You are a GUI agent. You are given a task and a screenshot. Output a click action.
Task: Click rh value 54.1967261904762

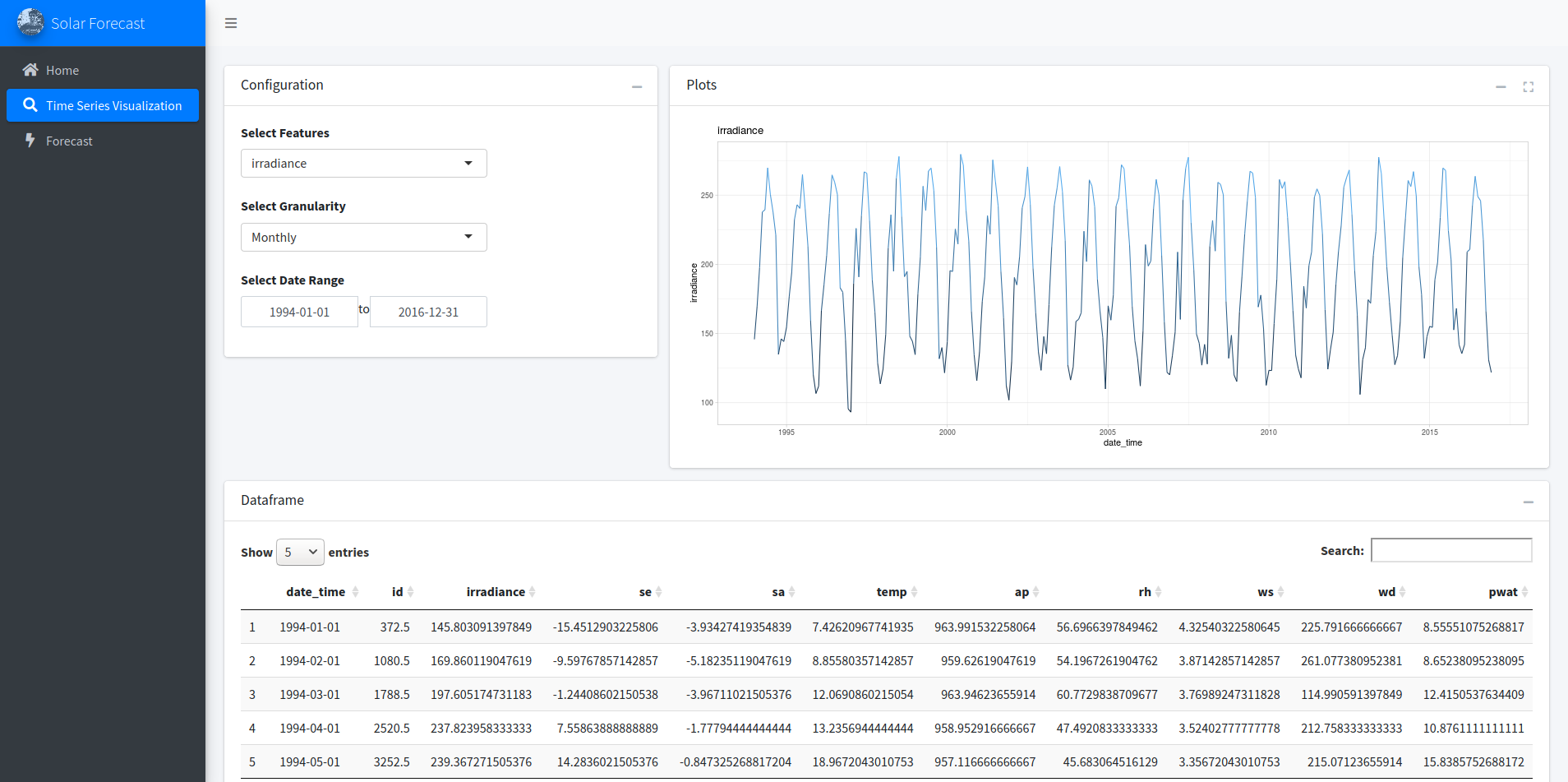pos(1107,660)
